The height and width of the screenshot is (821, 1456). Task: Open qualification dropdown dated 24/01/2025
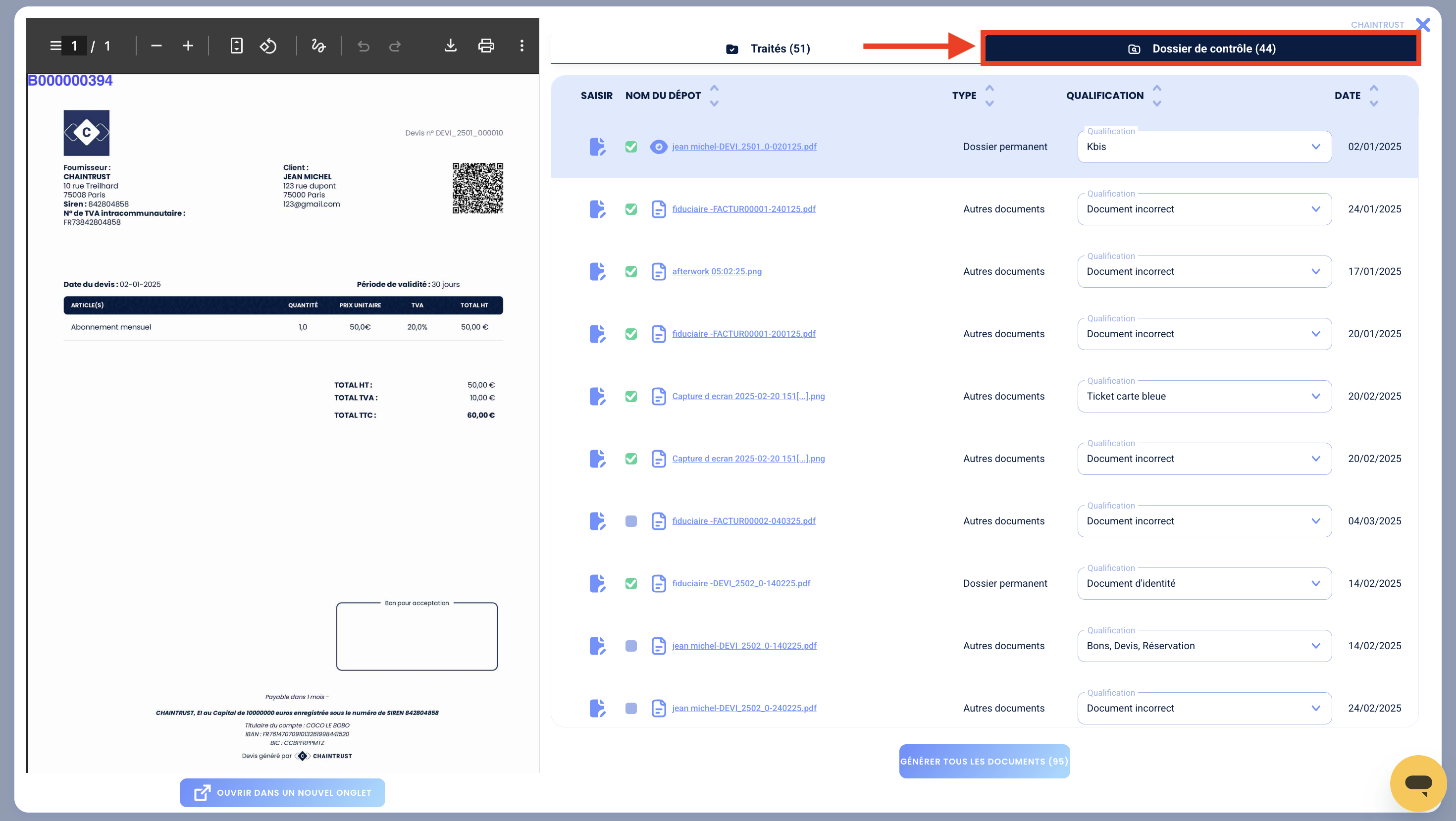point(1204,209)
